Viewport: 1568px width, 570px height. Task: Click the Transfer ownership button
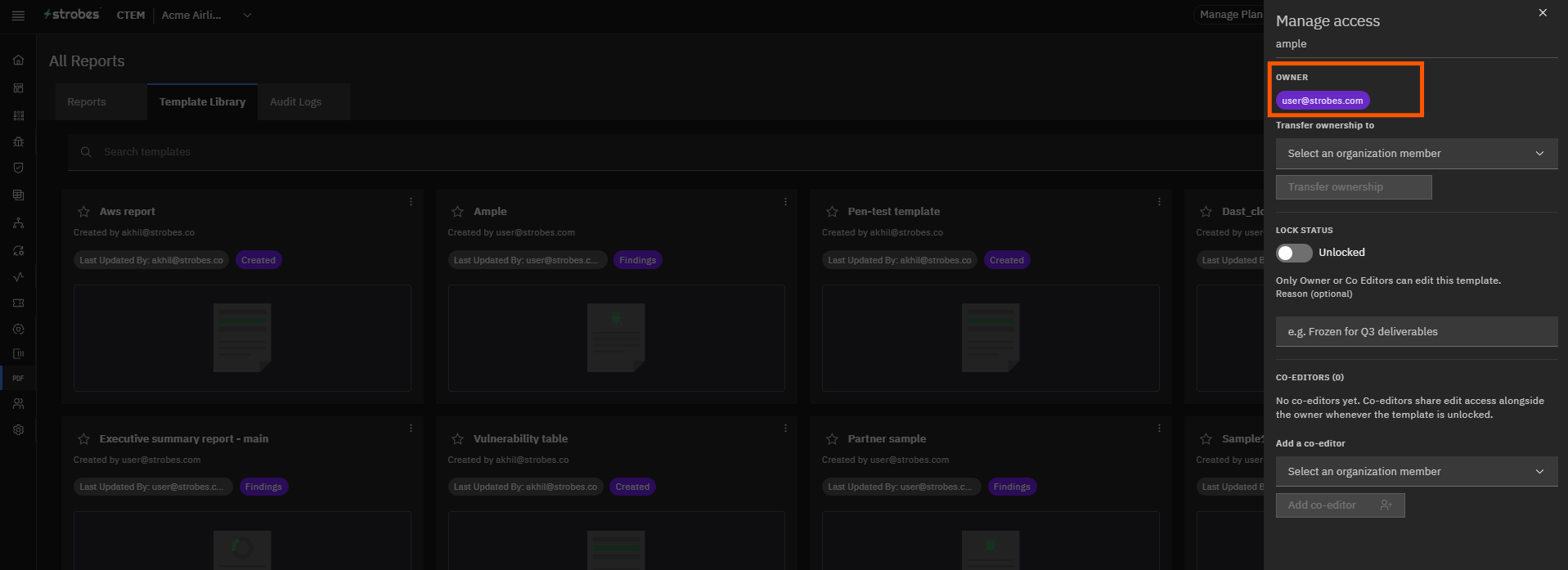pos(1354,187)
